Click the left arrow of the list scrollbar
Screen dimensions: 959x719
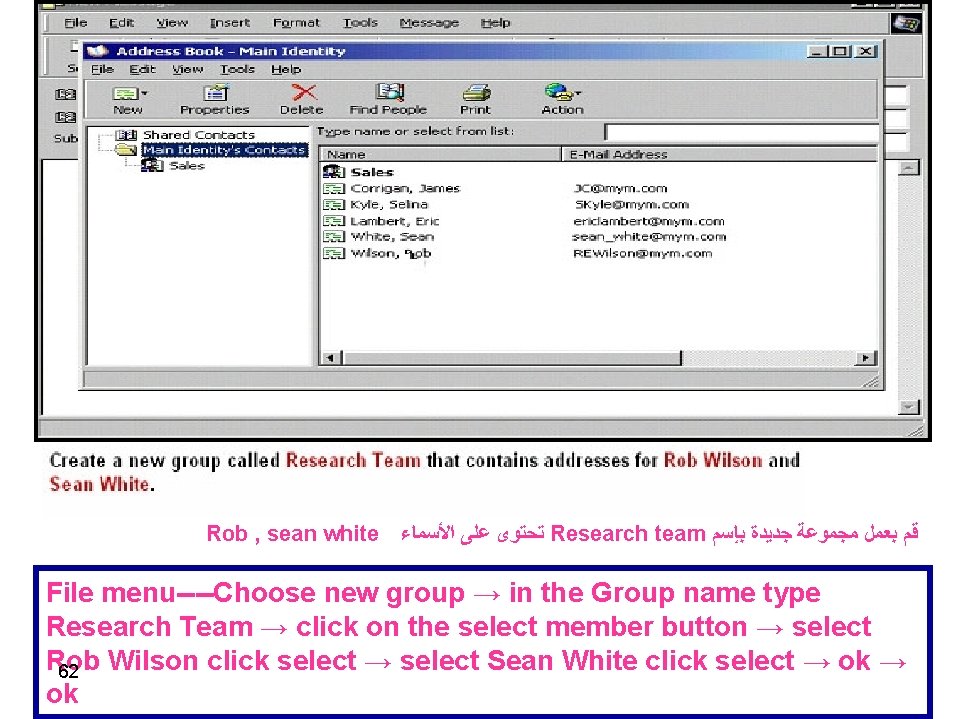click(x=330, y=358)
